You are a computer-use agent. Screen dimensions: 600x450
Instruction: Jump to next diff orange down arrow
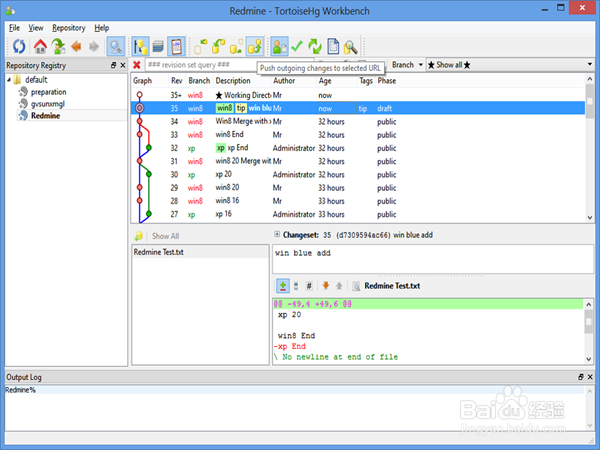(326, 286)
